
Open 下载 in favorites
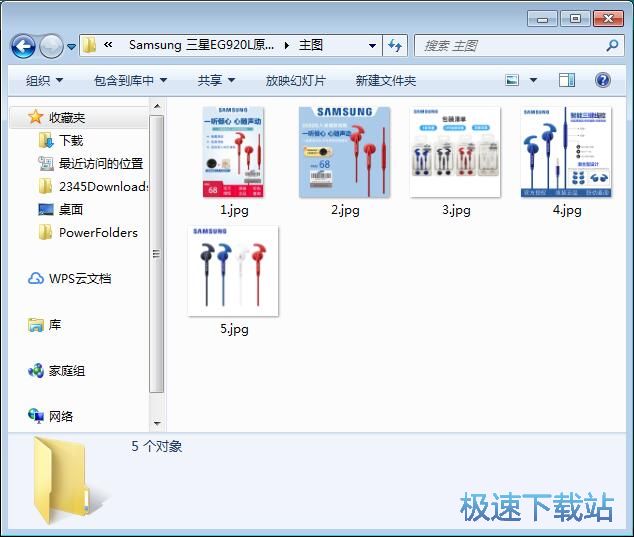tap(71, 141)
